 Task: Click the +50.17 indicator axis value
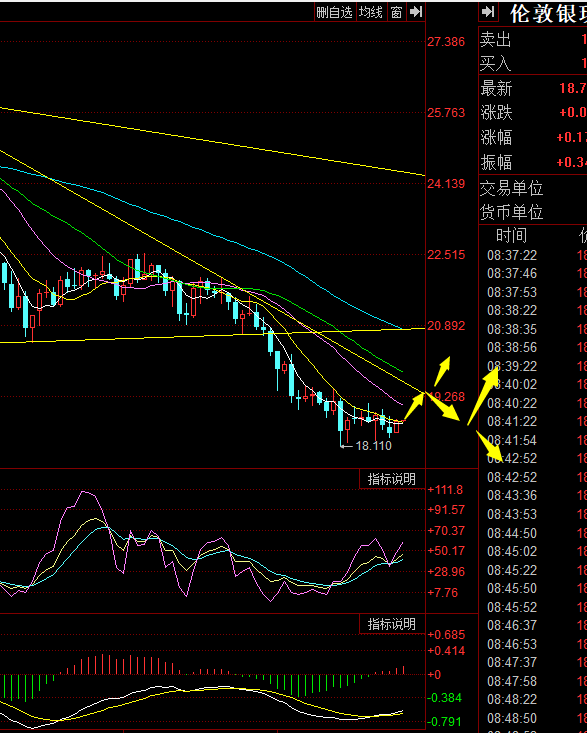pos(446,551)
